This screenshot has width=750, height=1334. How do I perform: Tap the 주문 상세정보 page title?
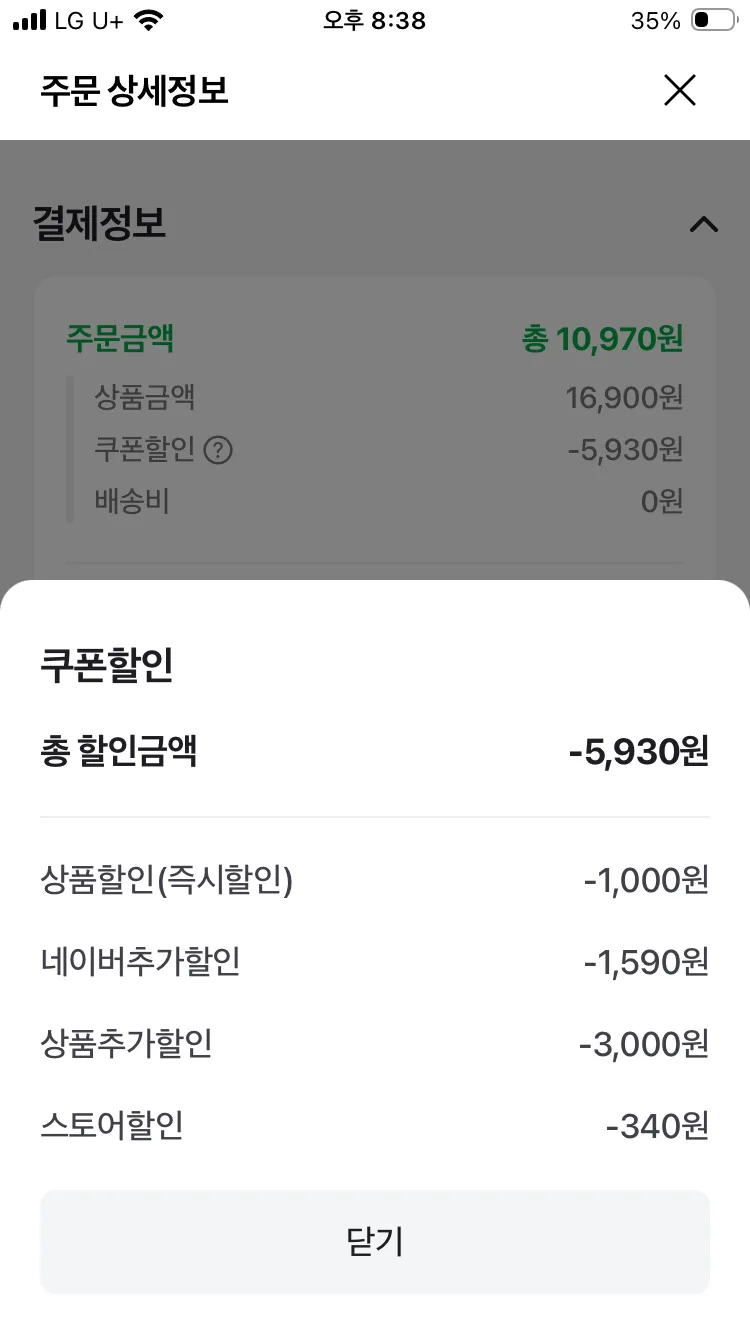point(134,91)
